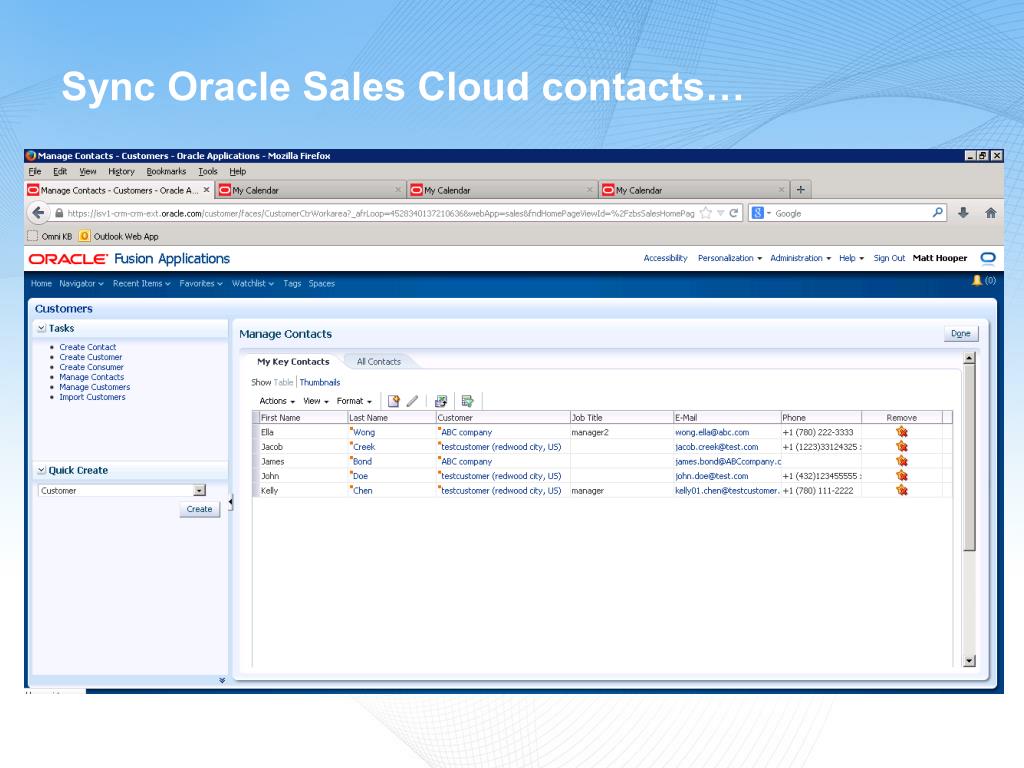This screenshot has height=768, width=1024.
Task: Click the Done button
Action: pyautogui.click(x=961, y=334)
